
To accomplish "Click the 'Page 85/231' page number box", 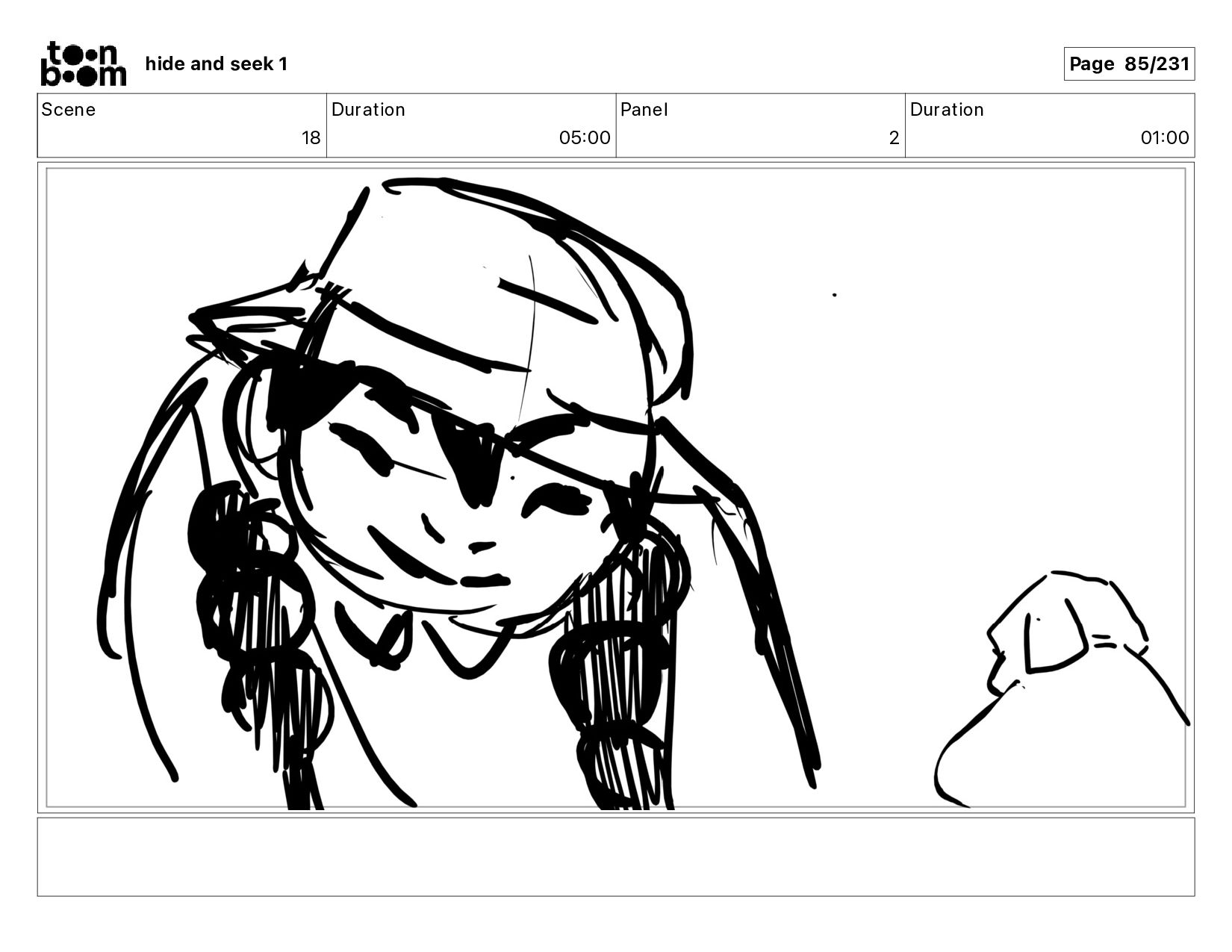I will point(1129,63).
